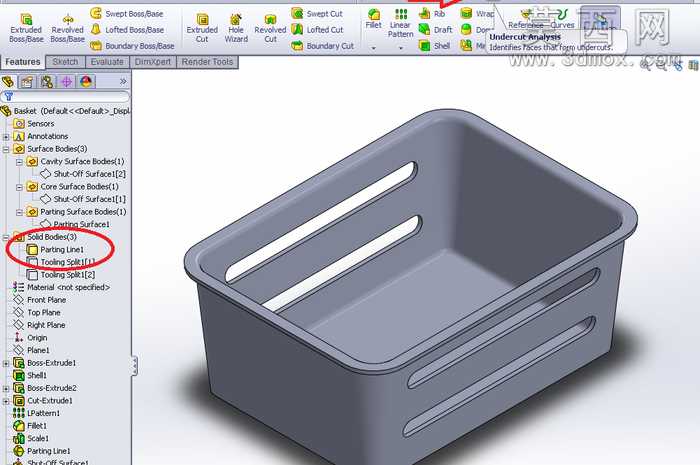Select the Front Plane
The image size is (700, 465).
click(40, 300)
